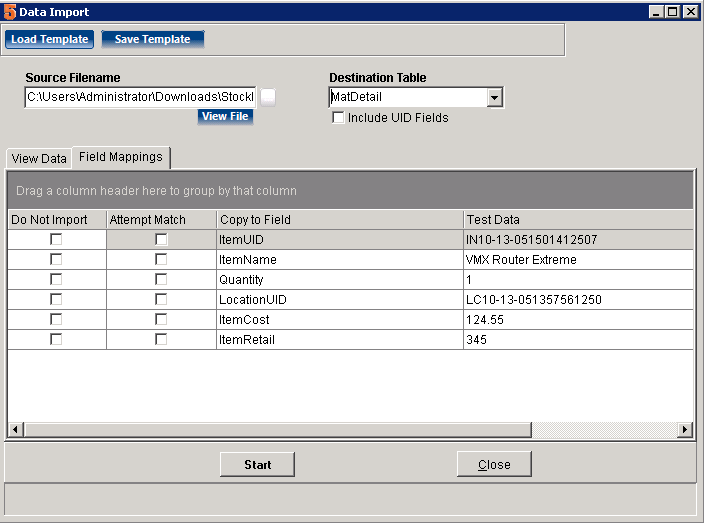Maximize the Data Import window
Viewport: 704px width, 523px height.
click(672, 12)
